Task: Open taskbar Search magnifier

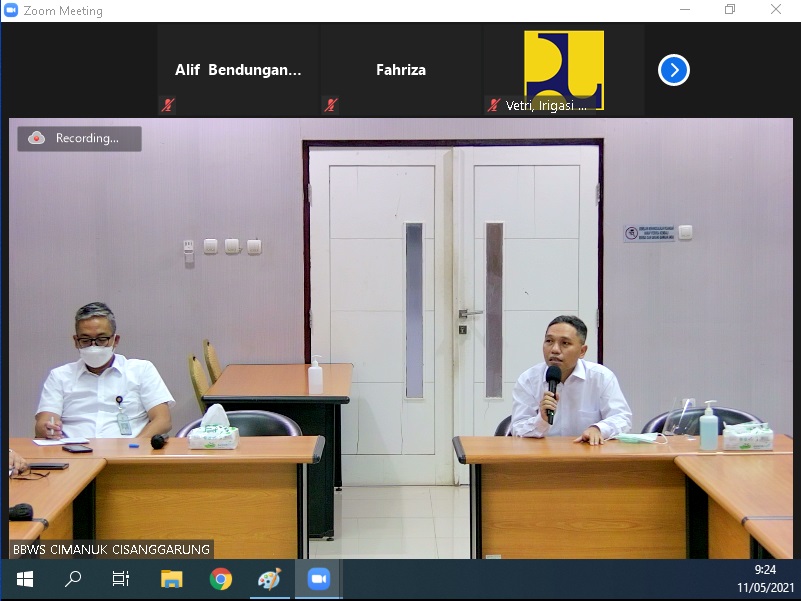Action: (x=73, y=579)
